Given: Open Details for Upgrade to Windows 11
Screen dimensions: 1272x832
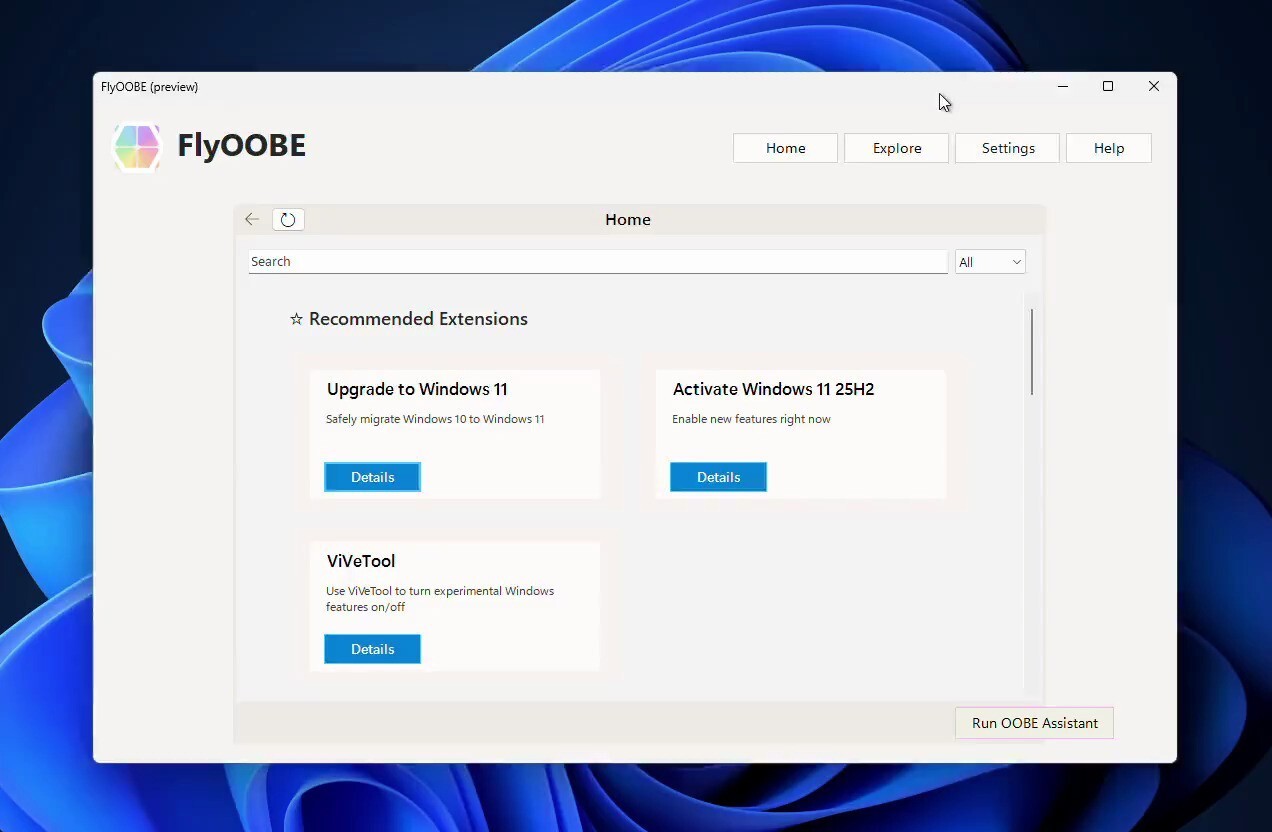Looking at the screenshot, I should [372, 477].
